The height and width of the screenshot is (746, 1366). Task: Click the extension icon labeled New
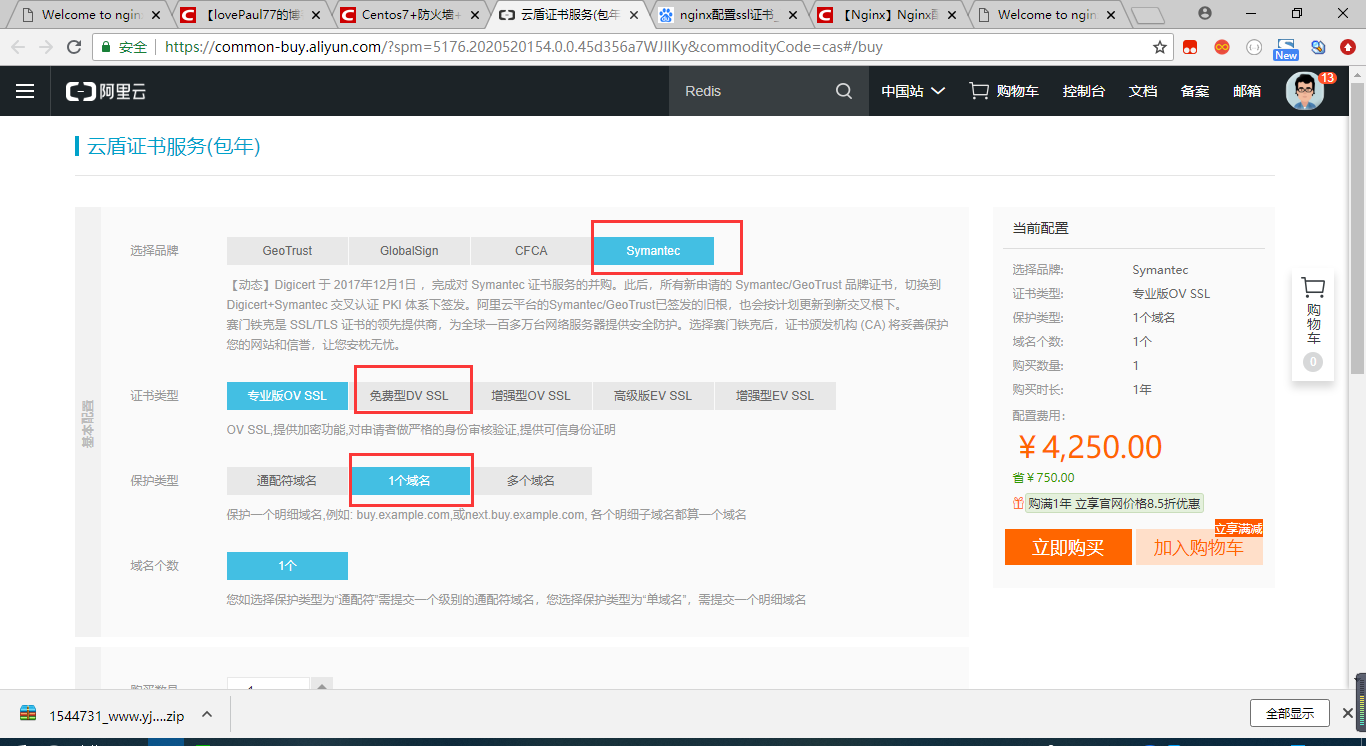1286,48
